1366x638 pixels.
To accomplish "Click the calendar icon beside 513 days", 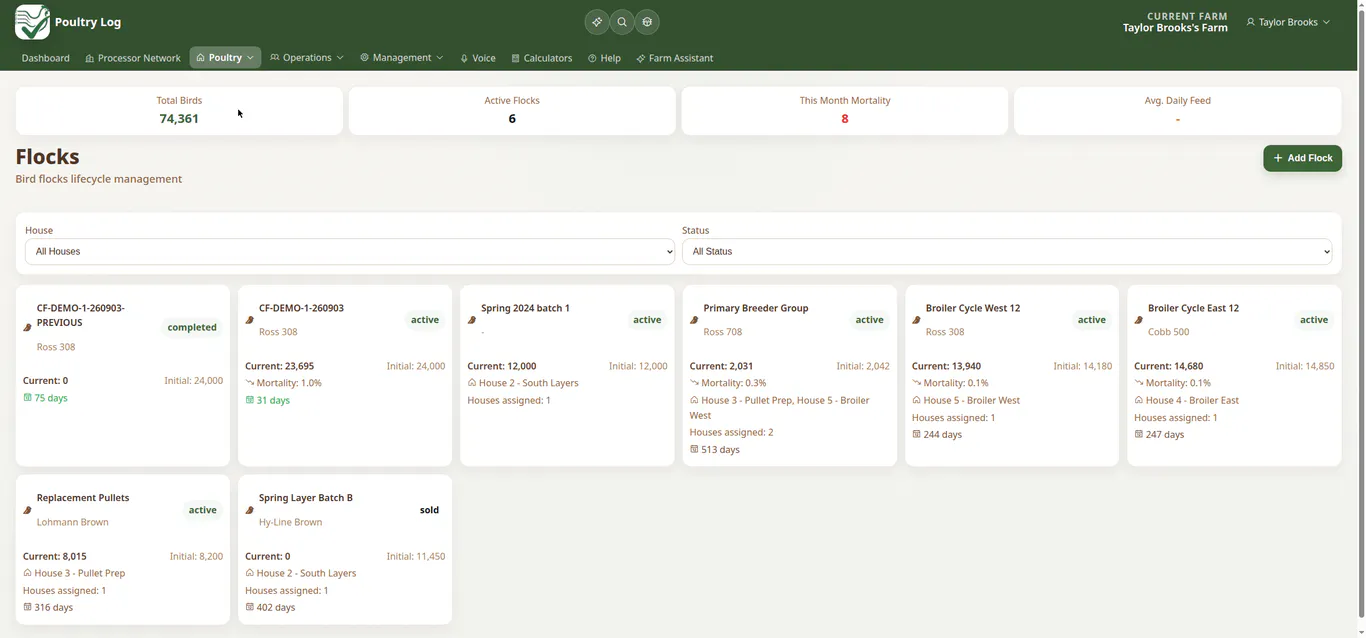I will click(694, 450).
